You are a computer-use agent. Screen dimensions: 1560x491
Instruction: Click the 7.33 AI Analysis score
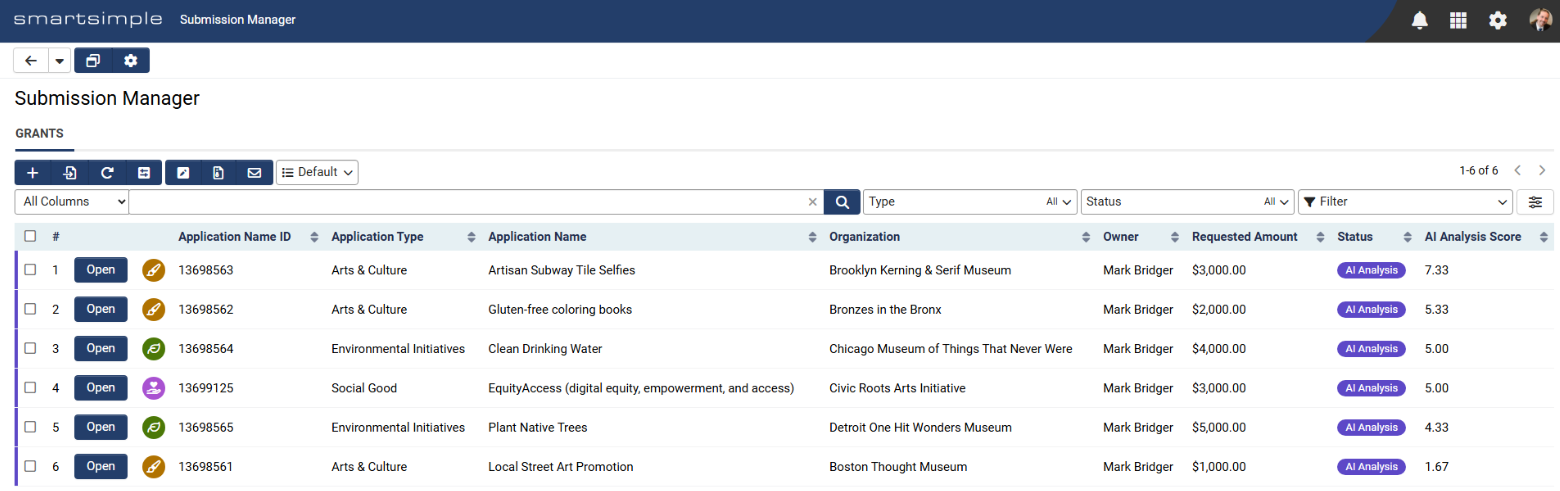coord(1437,270)
